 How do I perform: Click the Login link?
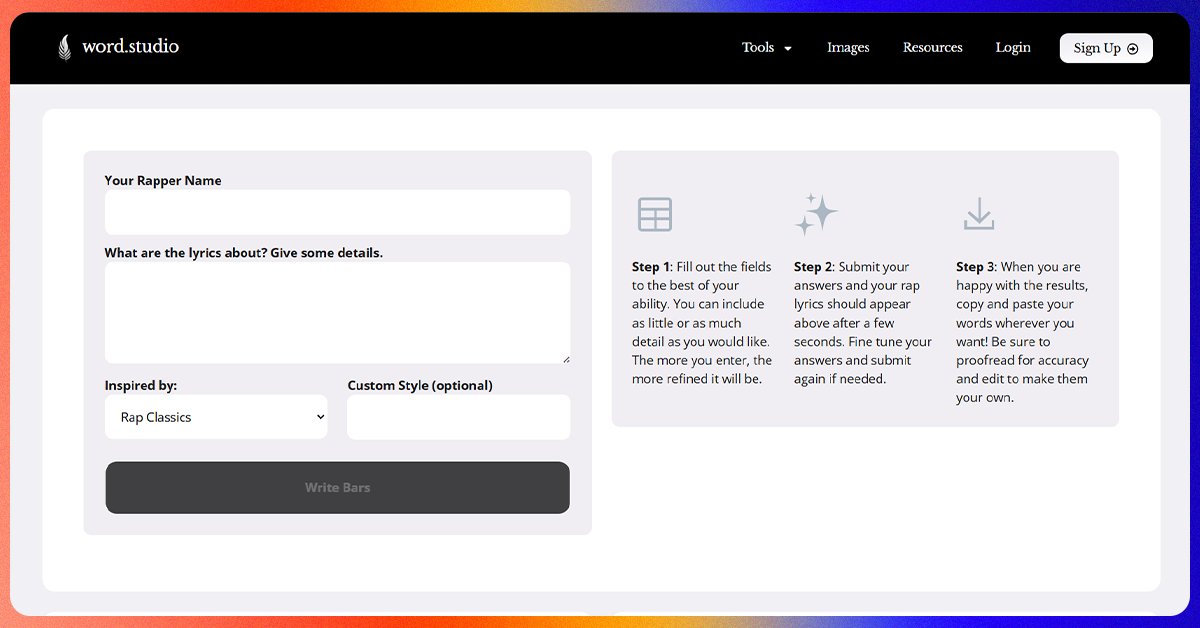click(x=1013, y=48)
